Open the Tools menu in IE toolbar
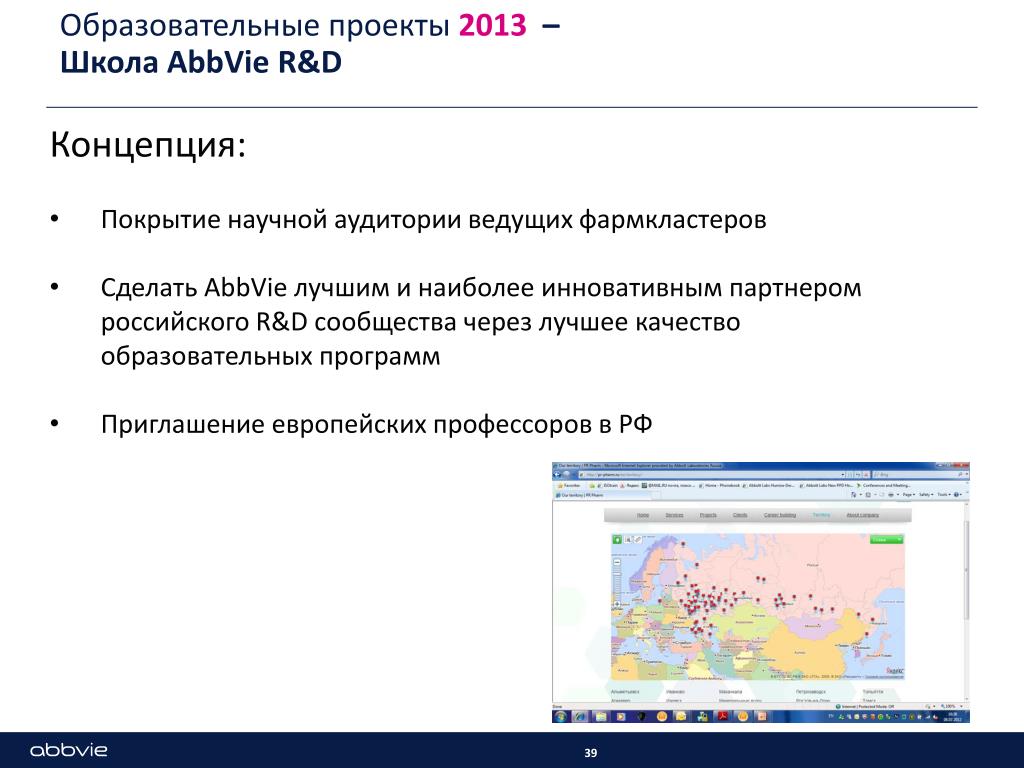Viewport: 1024px width, 768px height. point(944,494)
